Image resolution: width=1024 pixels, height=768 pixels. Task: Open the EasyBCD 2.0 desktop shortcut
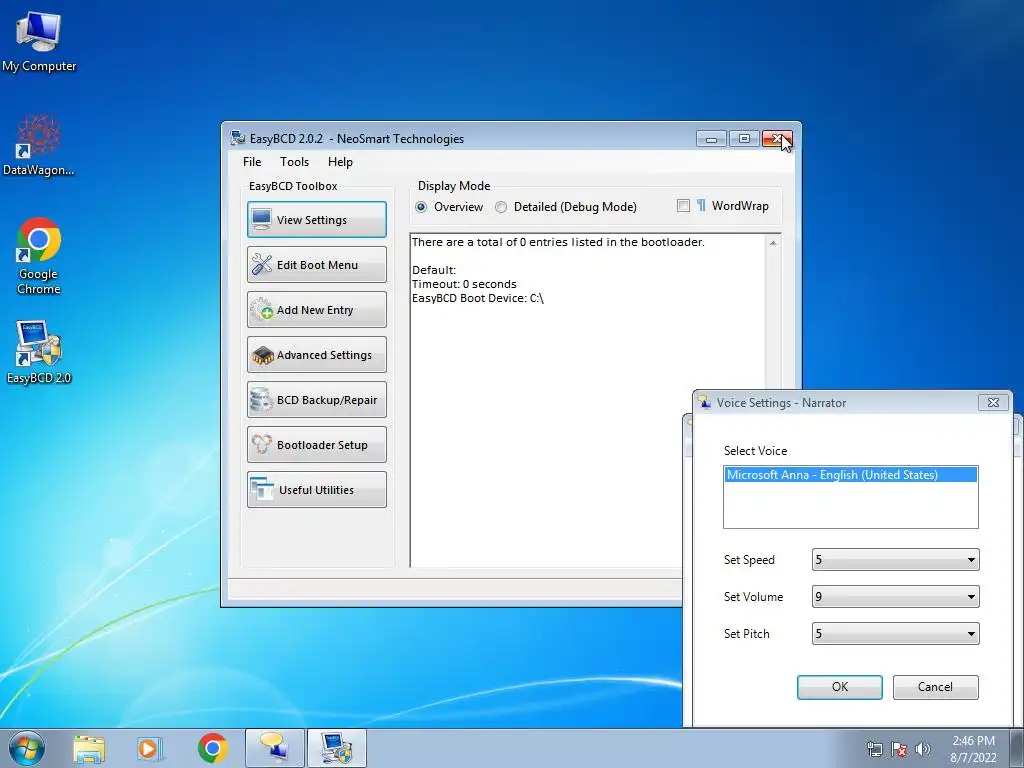pos(39,351)
